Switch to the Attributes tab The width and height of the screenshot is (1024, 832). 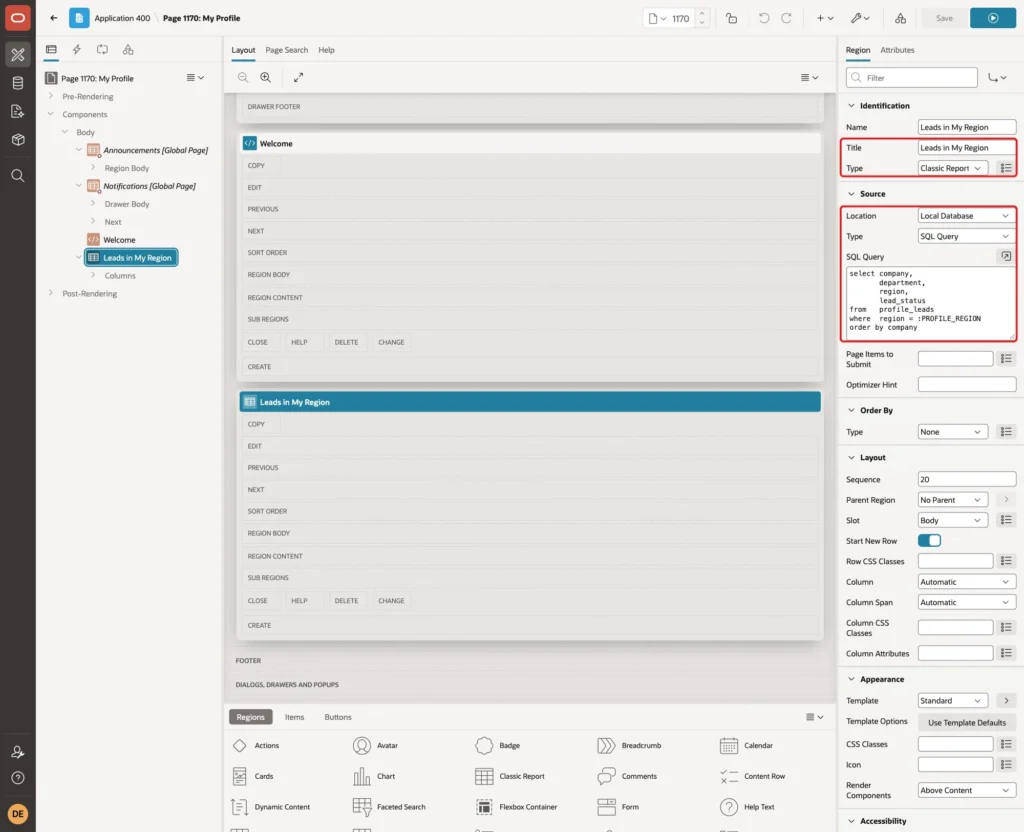coord(897,50)
